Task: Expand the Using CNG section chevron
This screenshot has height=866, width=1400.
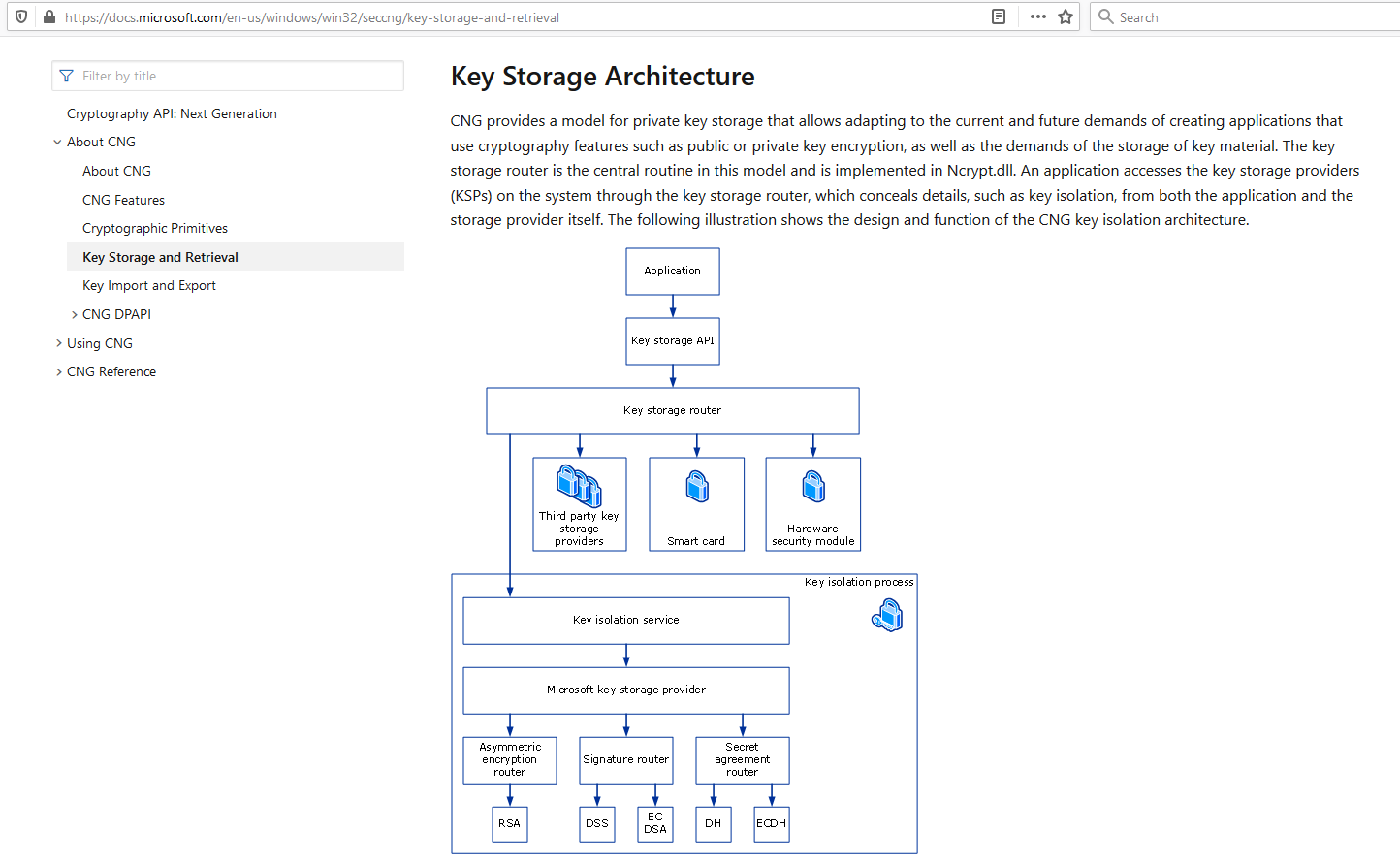Action: click(58, 343)
